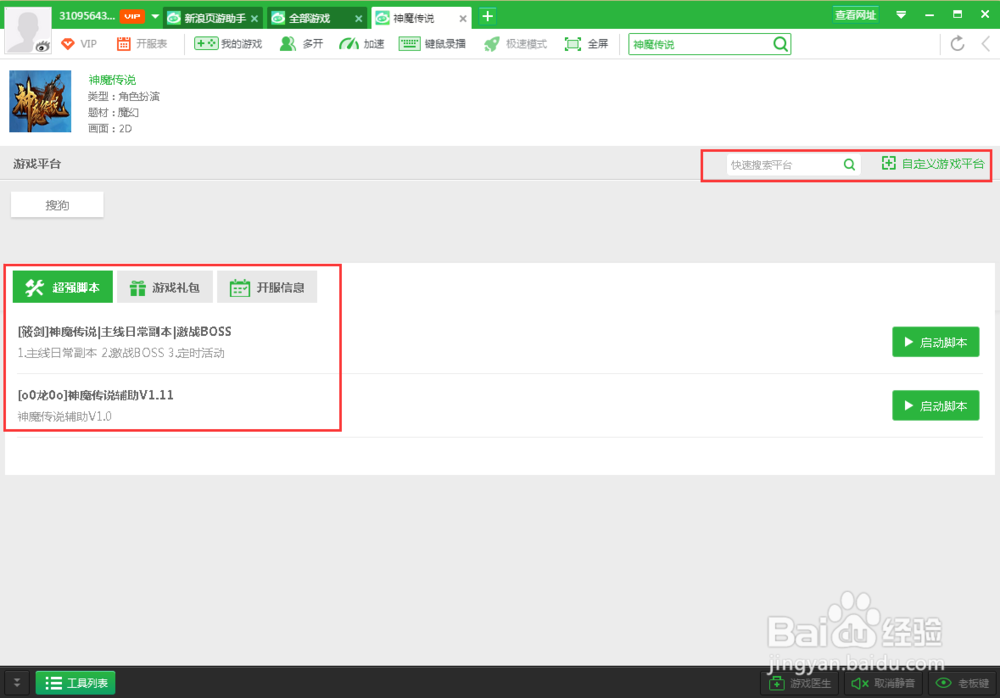
Task: Switch to the 超强脚本 tab
Action: (62, 287)
